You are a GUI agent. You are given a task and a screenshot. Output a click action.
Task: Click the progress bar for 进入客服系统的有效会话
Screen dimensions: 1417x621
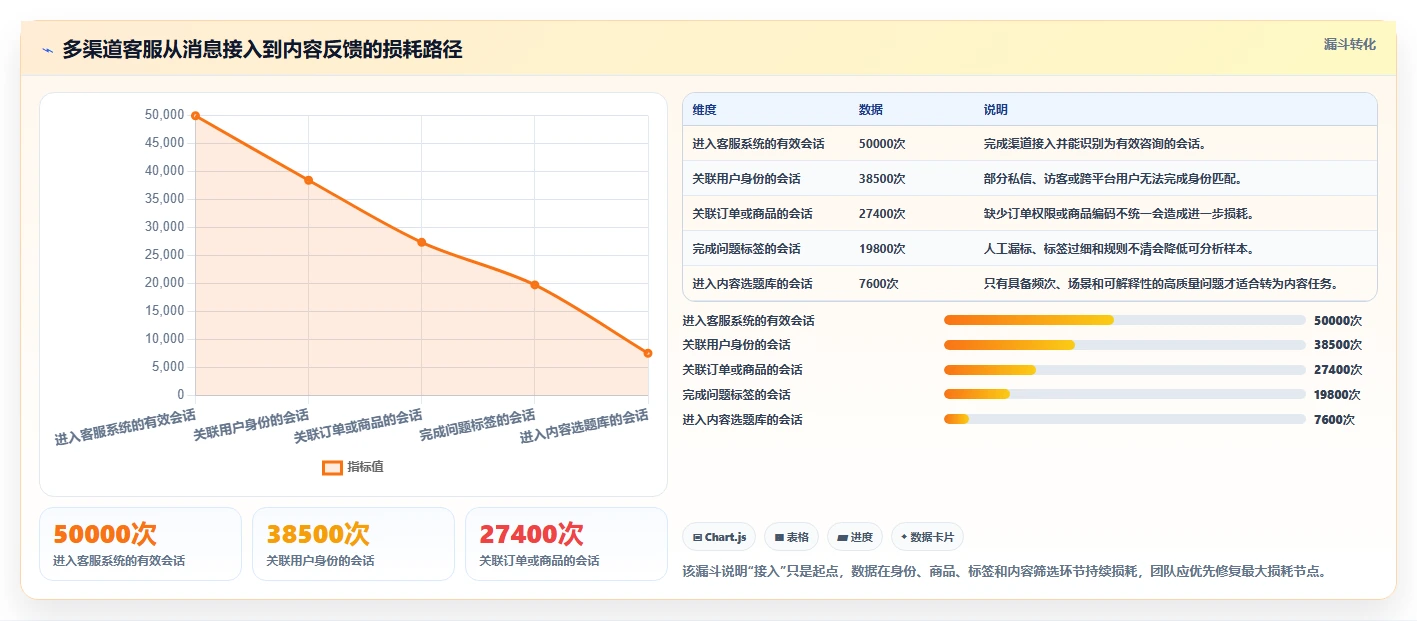pyautogui.click(x=1124, y=320)
